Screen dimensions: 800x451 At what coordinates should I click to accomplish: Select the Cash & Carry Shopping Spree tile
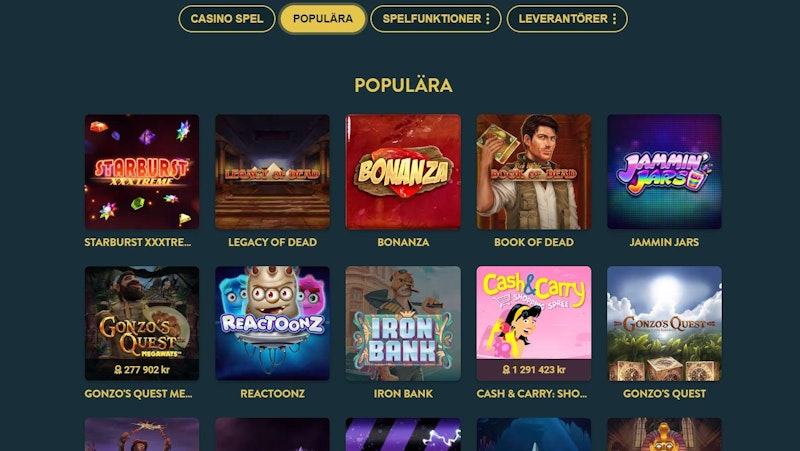pos(534,323)
